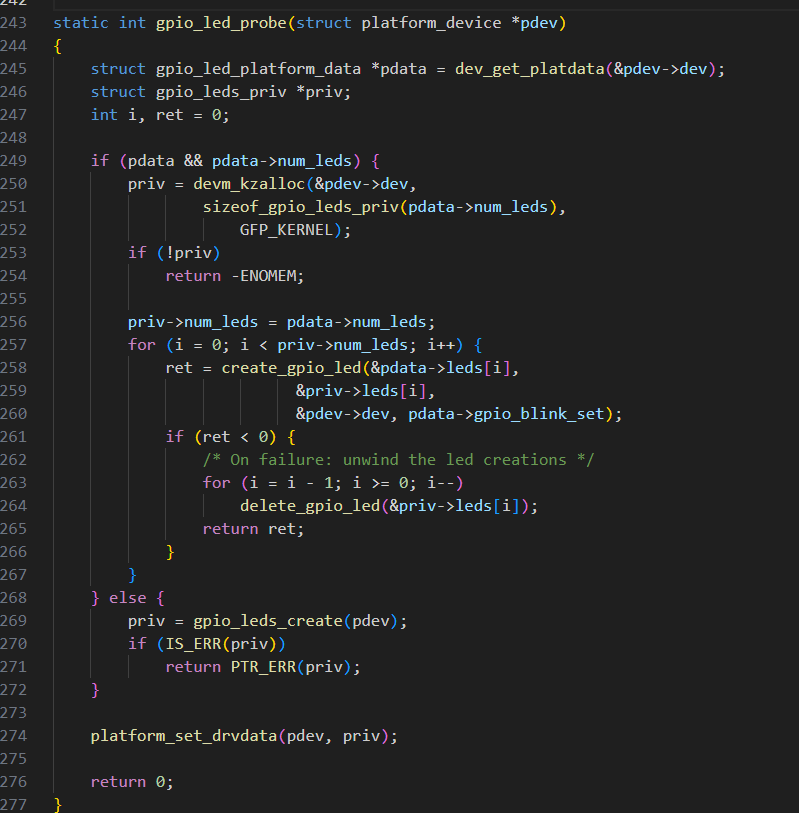Click 'i--' in the unwind loop on line 263

tap(441, 483)
